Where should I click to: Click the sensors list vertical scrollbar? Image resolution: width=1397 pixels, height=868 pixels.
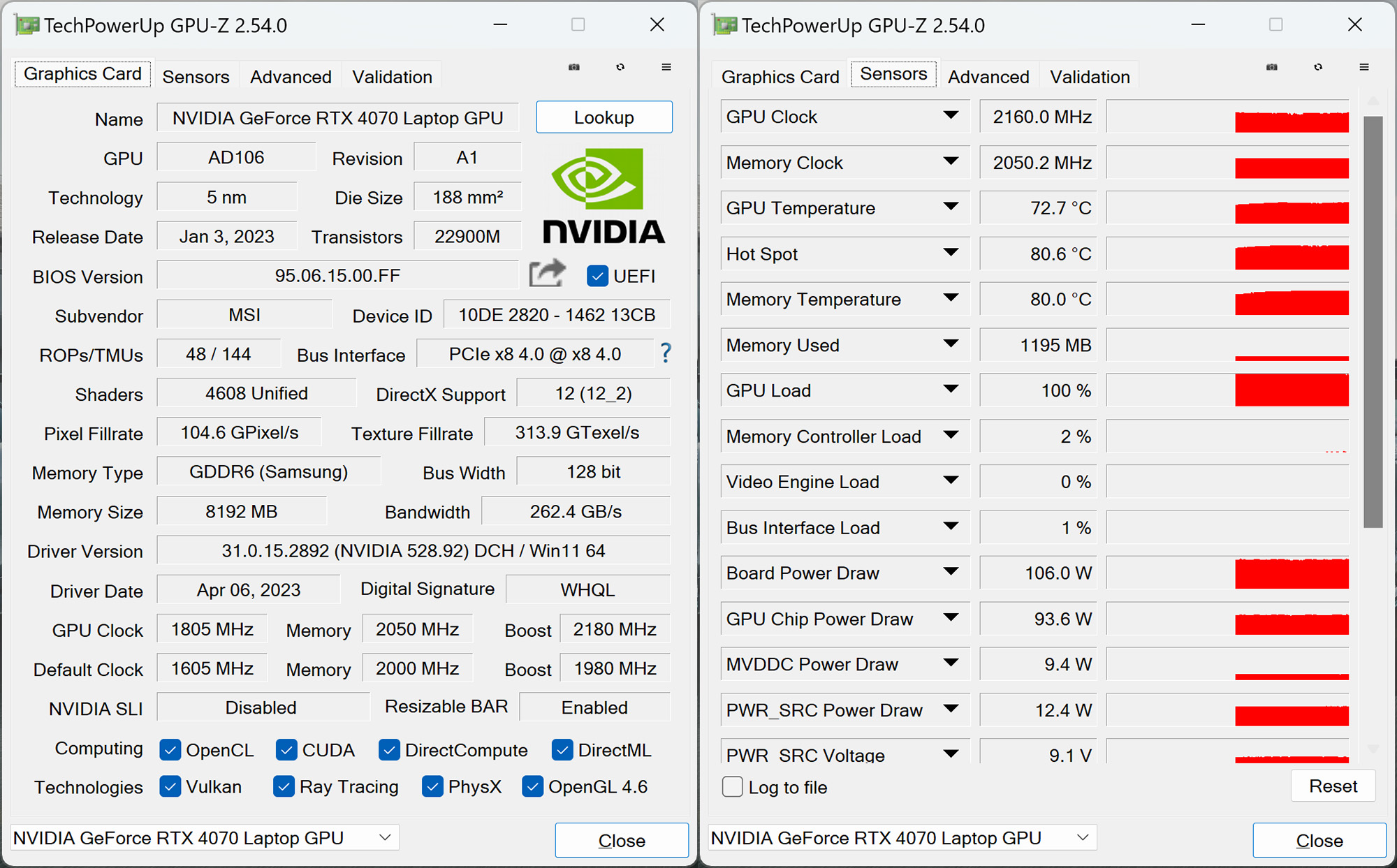tap(1373, 321)
